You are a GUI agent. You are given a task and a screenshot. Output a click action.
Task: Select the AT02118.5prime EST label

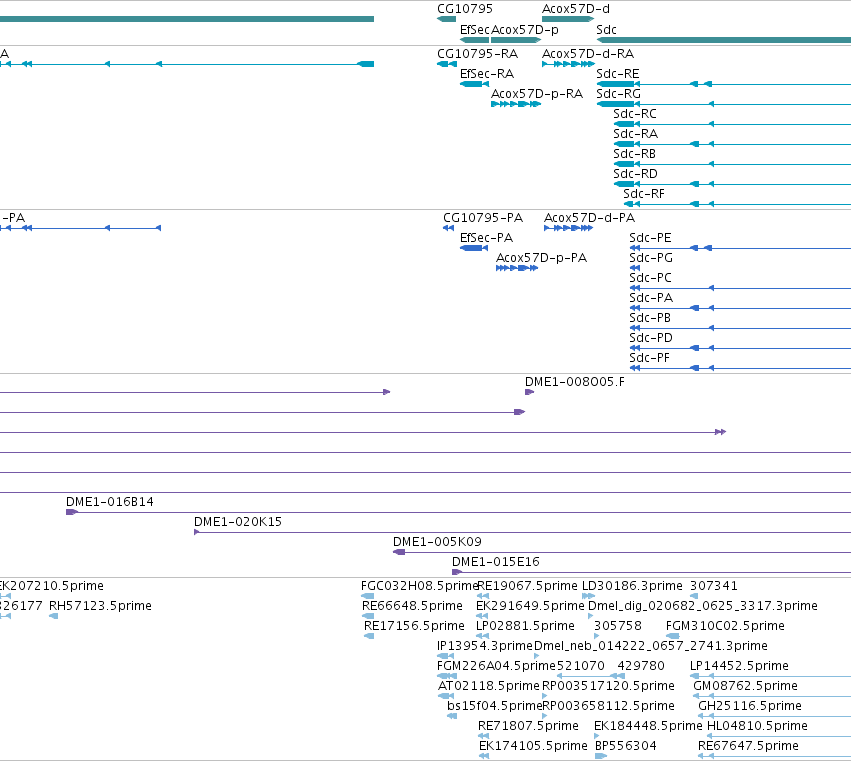(488, 687)
